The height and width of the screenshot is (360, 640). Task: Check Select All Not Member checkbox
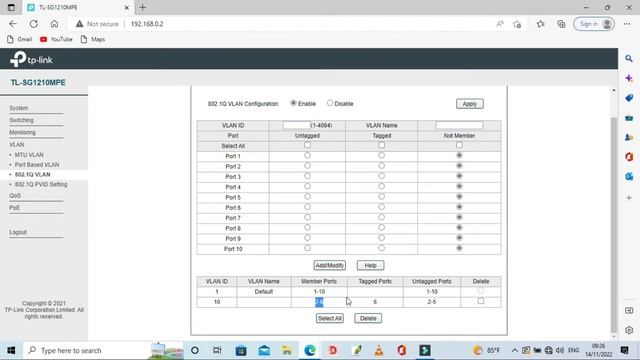point(459,145)
